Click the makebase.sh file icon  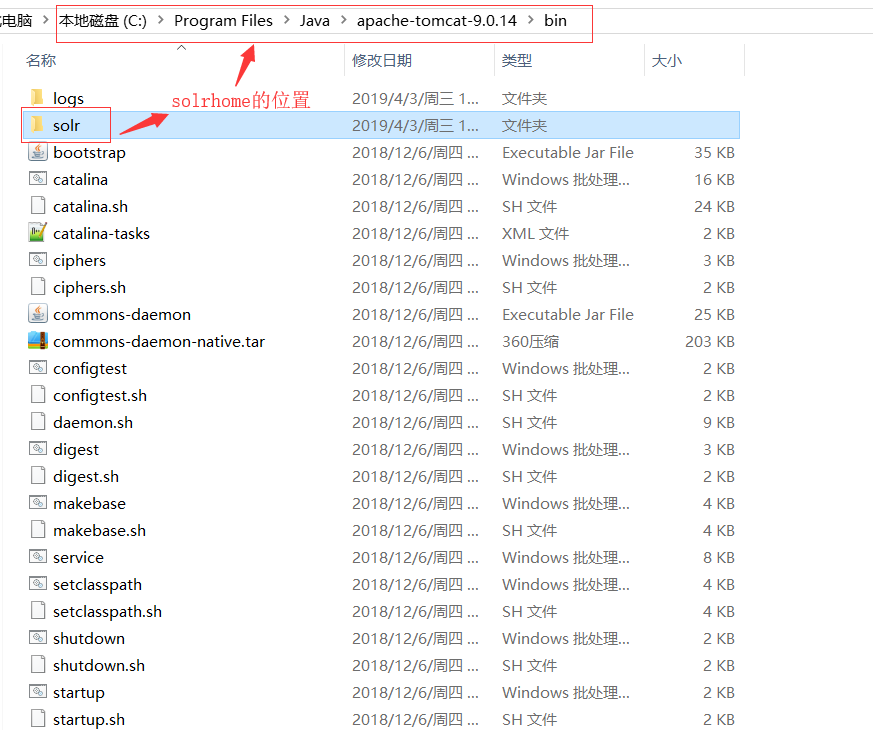pyautogui.click(x=37, y=530)
